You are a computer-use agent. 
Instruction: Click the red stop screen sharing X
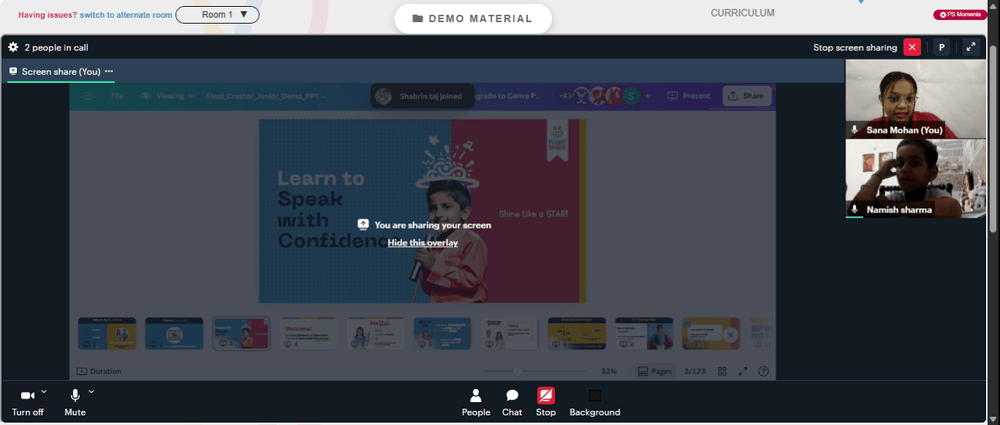coord(912,47)
